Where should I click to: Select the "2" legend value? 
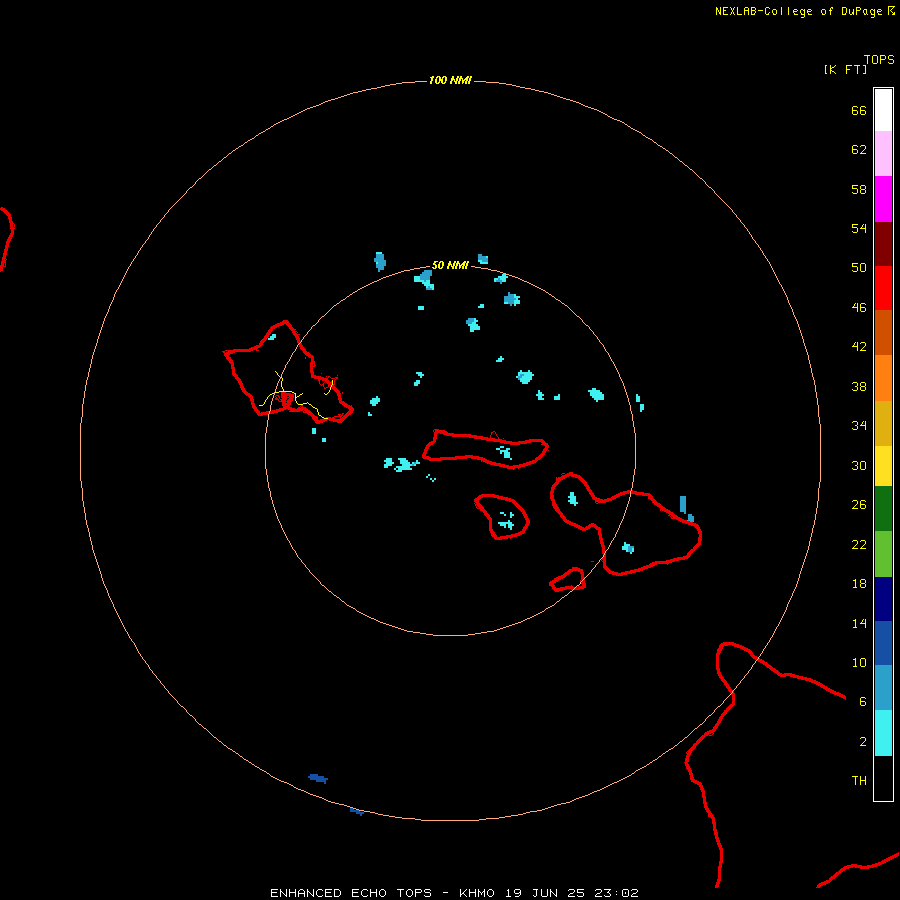pyautogui.click(x=862, y=742)
